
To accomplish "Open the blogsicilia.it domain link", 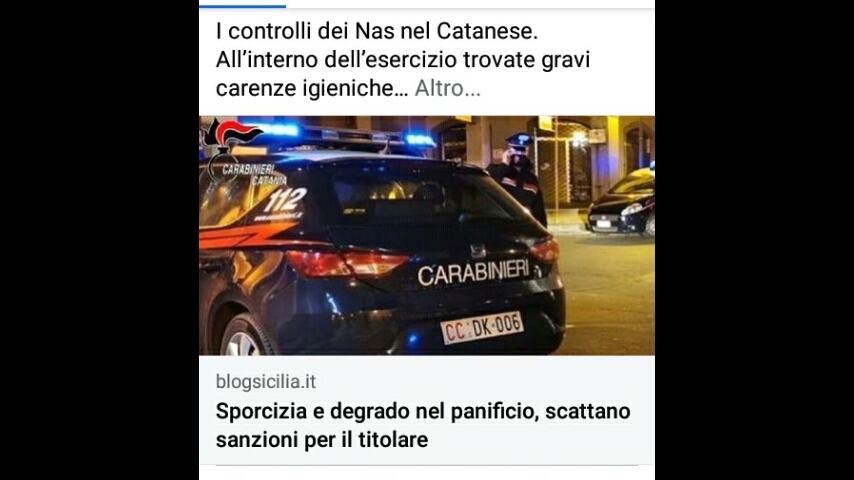I will tap(266, 381).
